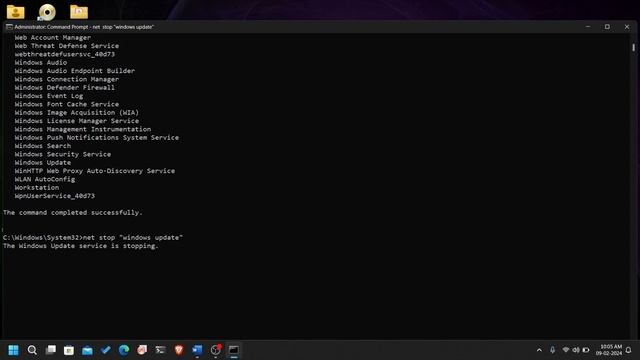
Task: Open the Windows Start menu
Action: [x=13, y=350]
